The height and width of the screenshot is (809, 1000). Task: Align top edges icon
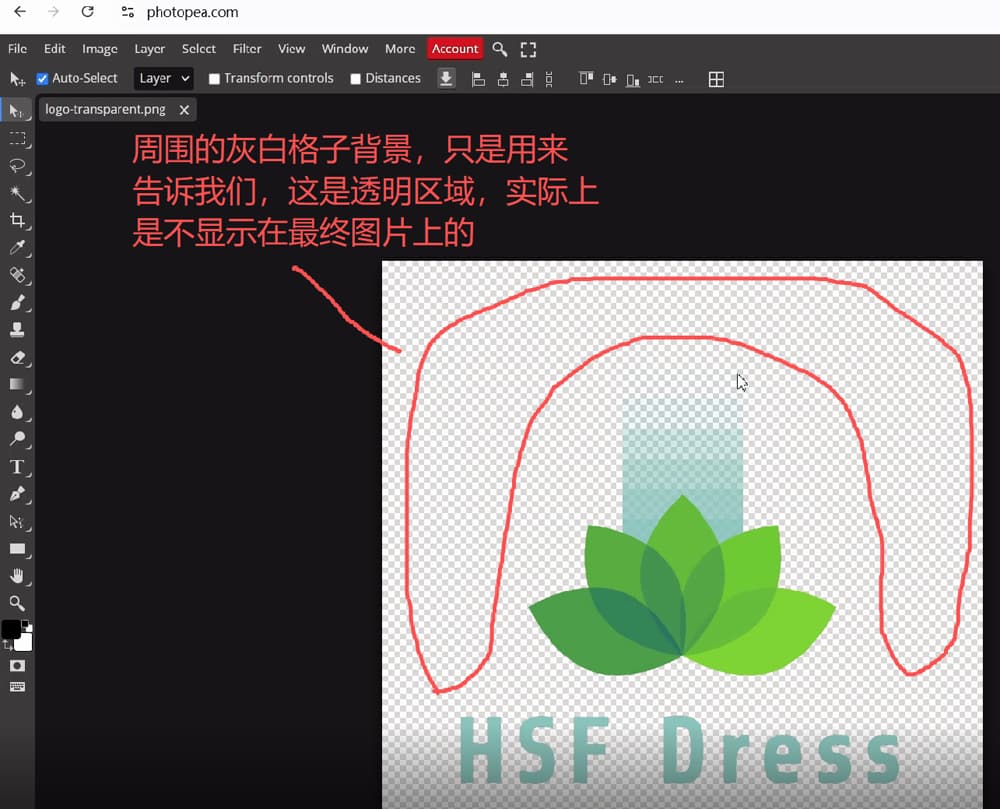585,79
